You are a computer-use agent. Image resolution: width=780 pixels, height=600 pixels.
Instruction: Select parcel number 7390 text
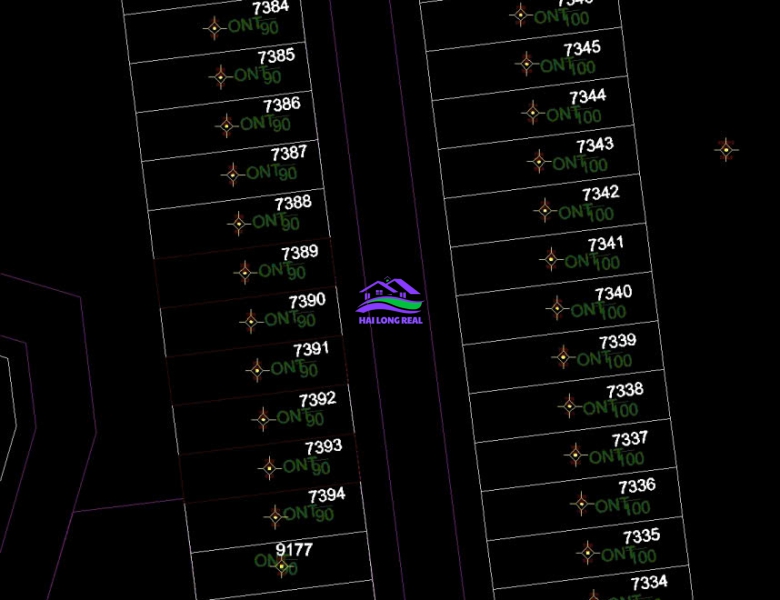point(307,300)
